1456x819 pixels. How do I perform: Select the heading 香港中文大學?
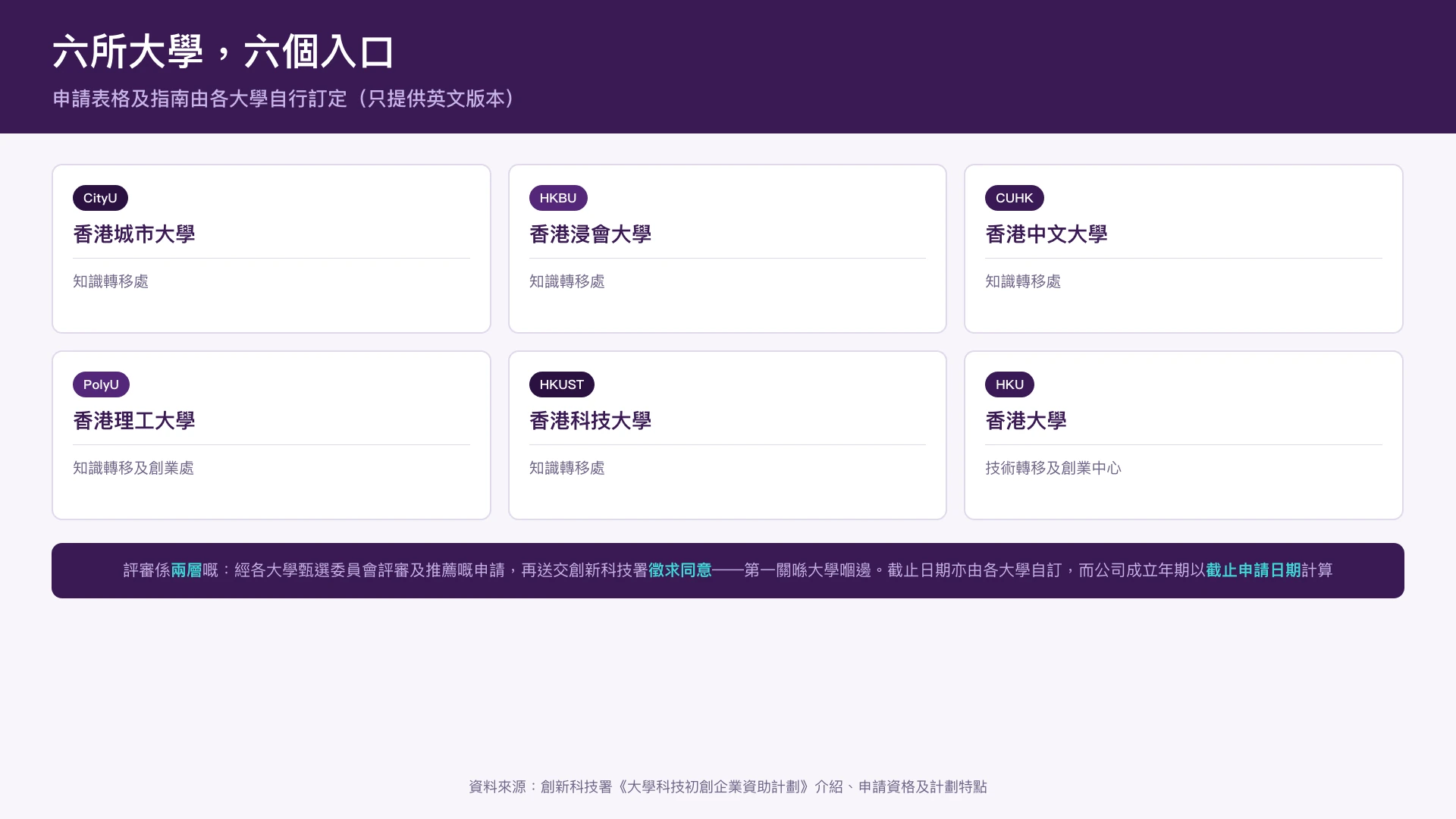pos(1046,234)
